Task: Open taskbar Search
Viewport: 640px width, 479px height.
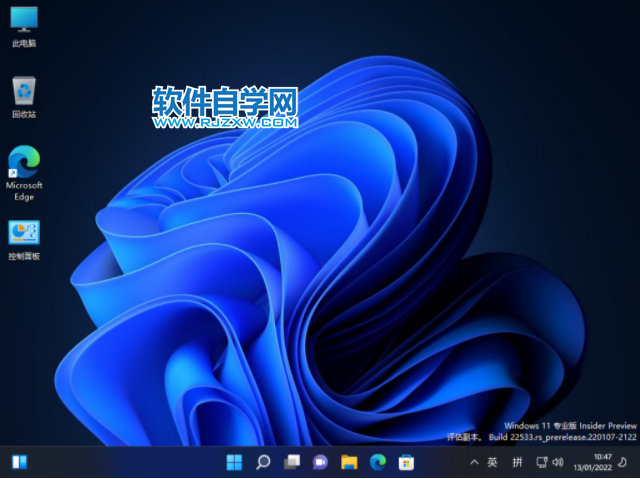Action: point(263,462)
